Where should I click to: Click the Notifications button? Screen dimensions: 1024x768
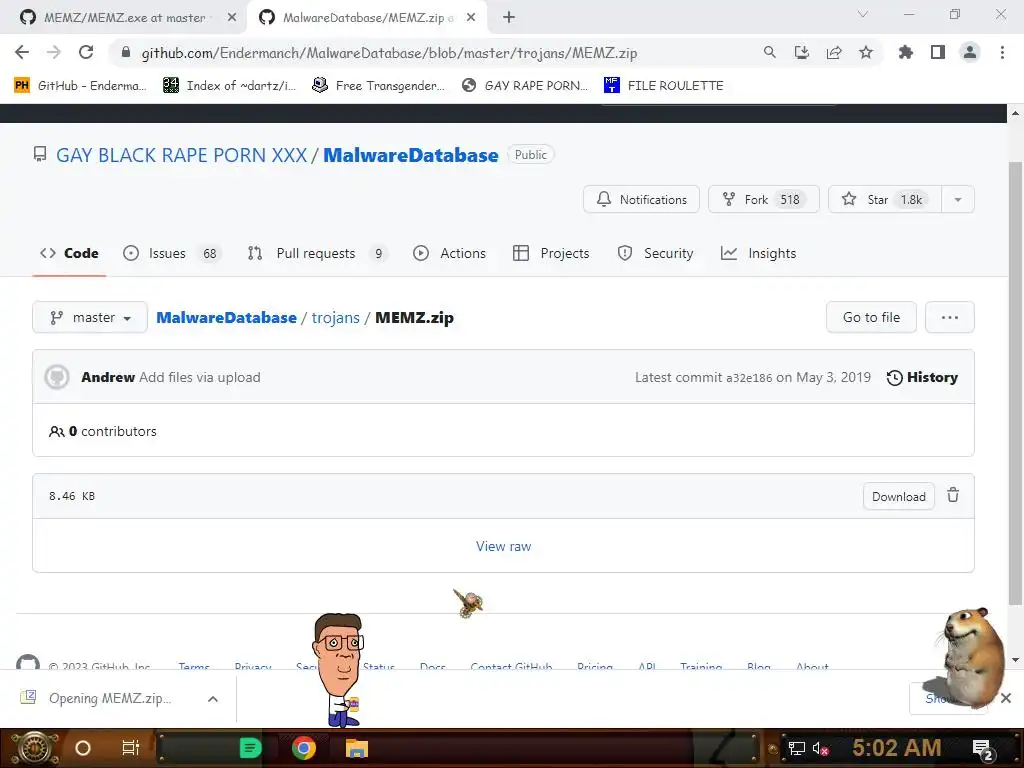click(x=641, y=199)
